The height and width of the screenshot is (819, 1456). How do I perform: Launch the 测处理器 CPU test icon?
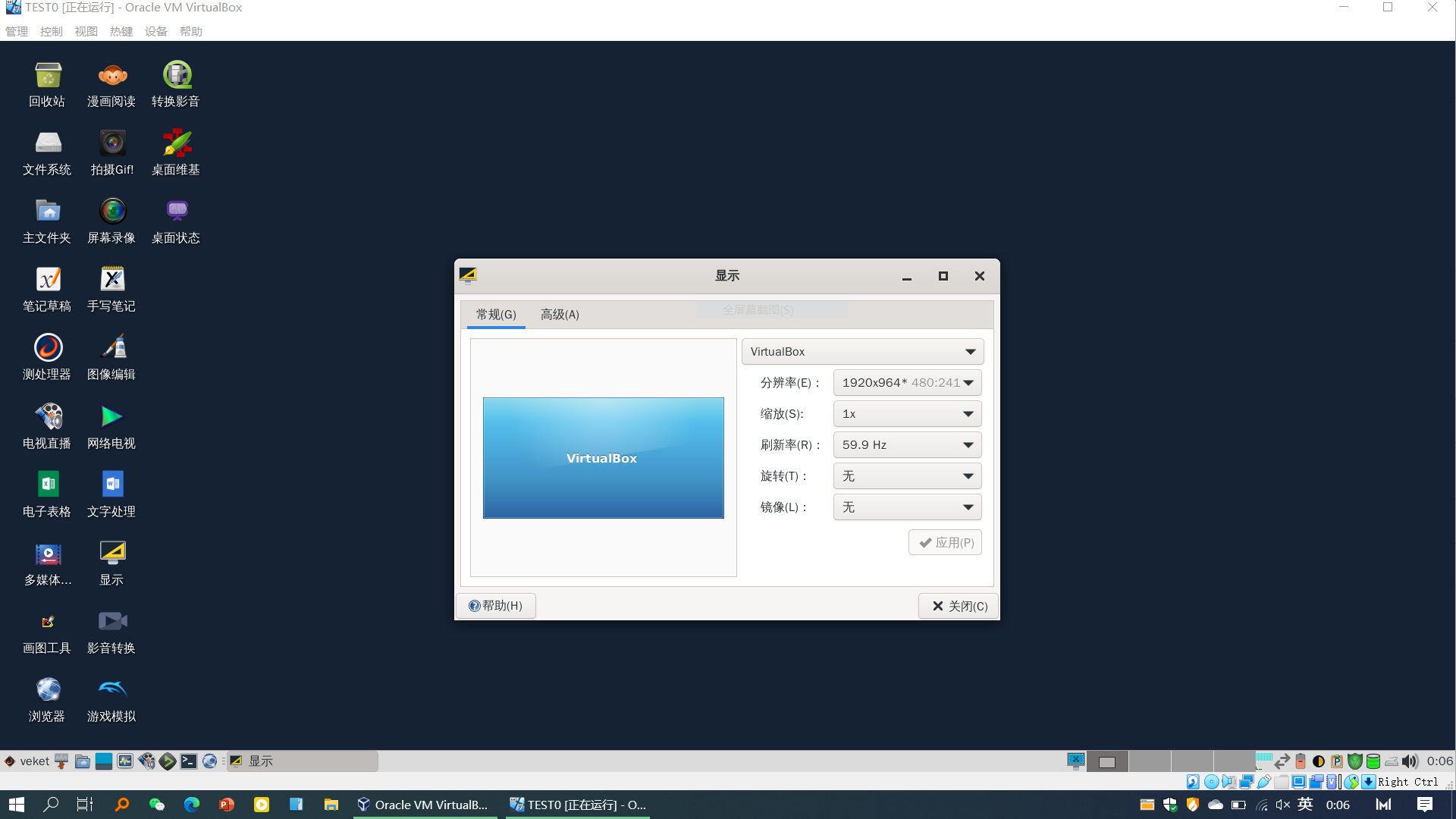[47, 357]
